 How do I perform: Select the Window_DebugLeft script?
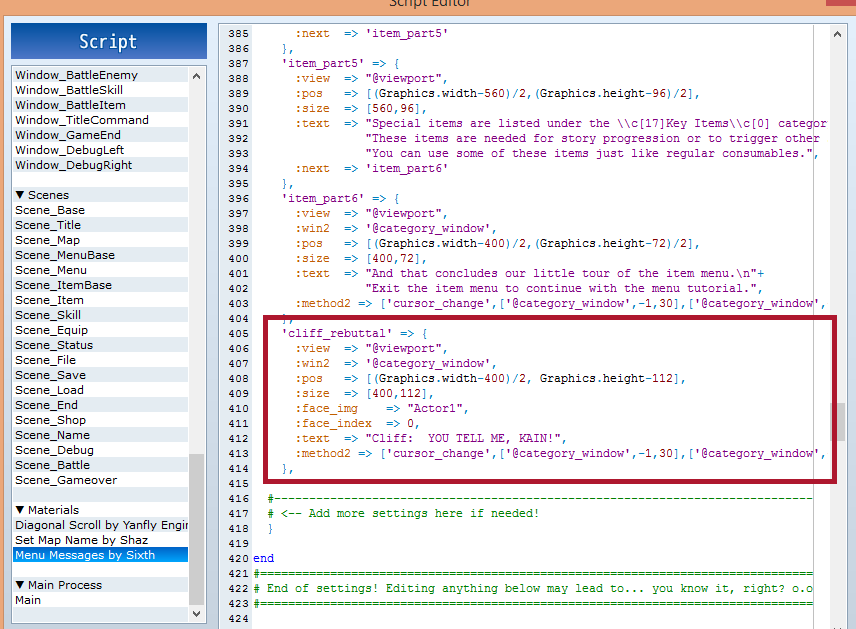(x=100, y=150)
